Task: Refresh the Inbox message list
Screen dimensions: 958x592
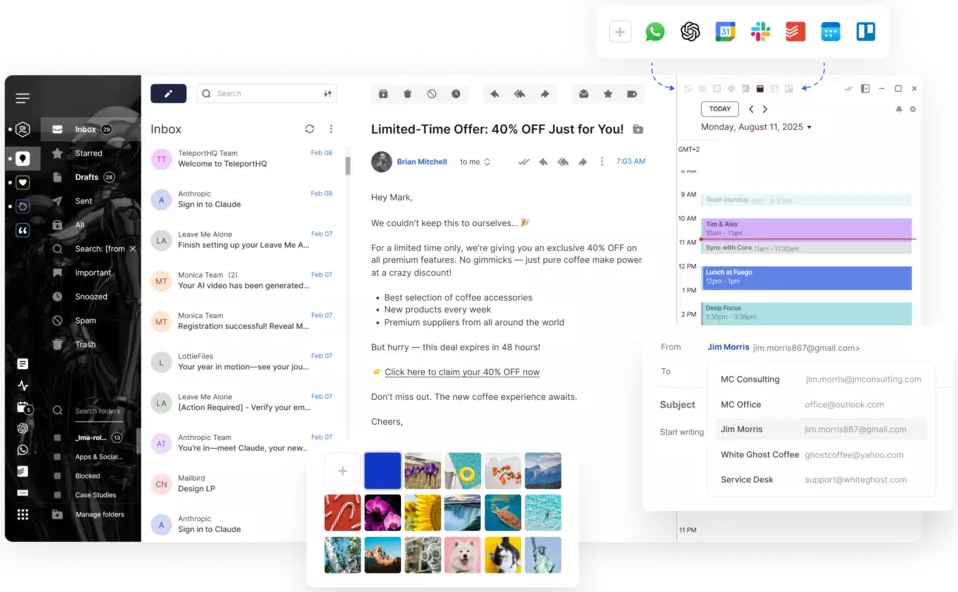Action: click(310, 129)
